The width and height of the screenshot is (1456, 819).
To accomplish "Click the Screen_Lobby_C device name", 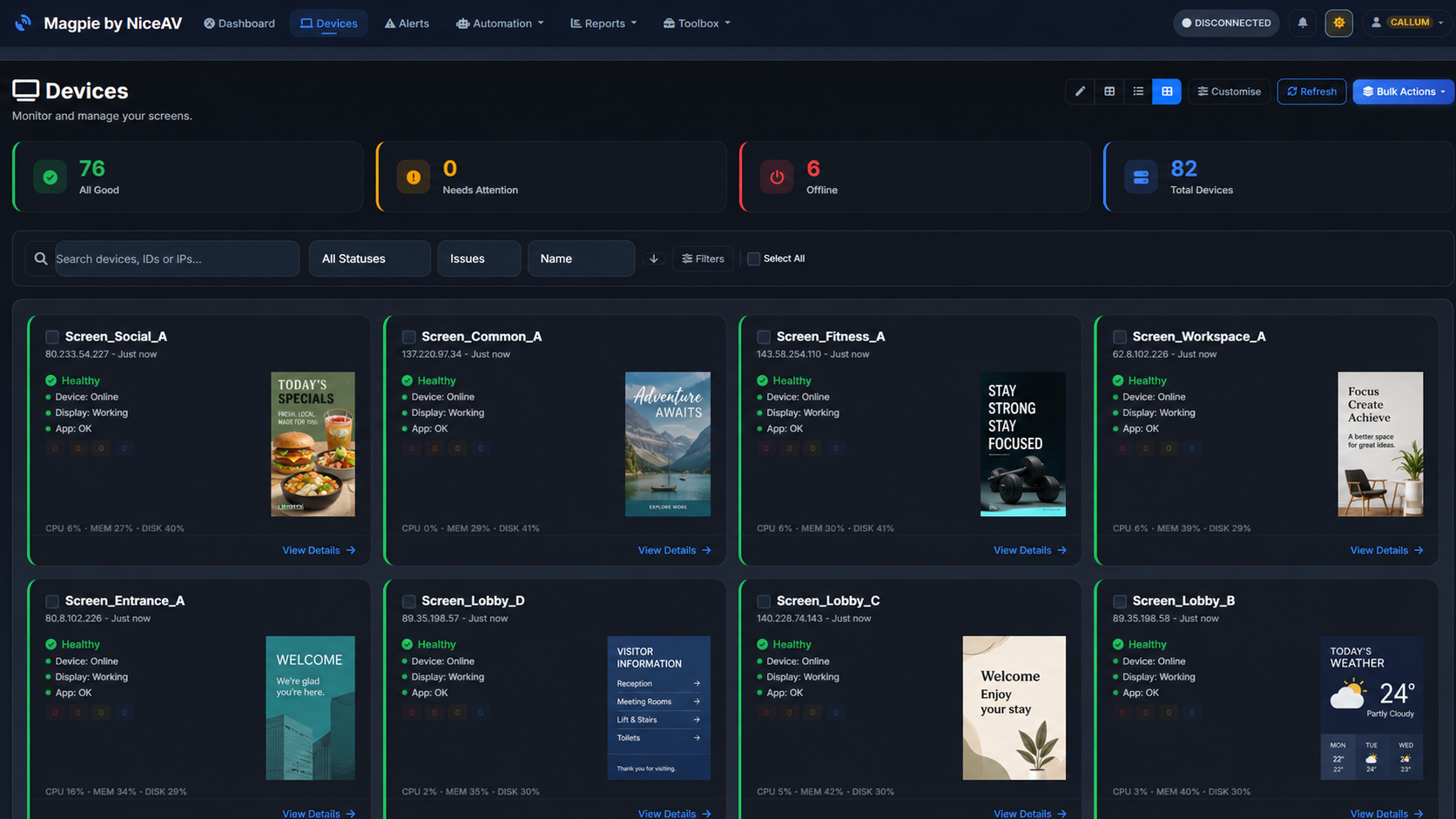I will pos(828,601).
